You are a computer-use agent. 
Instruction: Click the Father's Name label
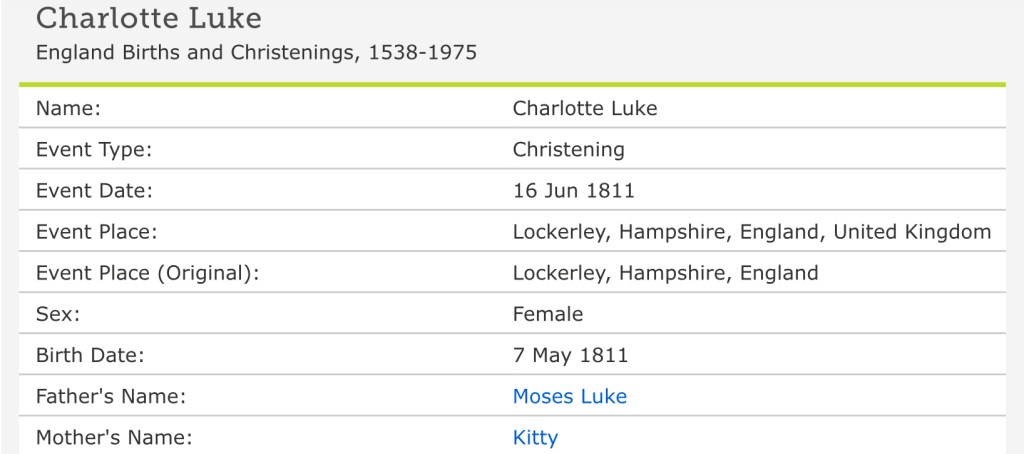coord(111,396)
